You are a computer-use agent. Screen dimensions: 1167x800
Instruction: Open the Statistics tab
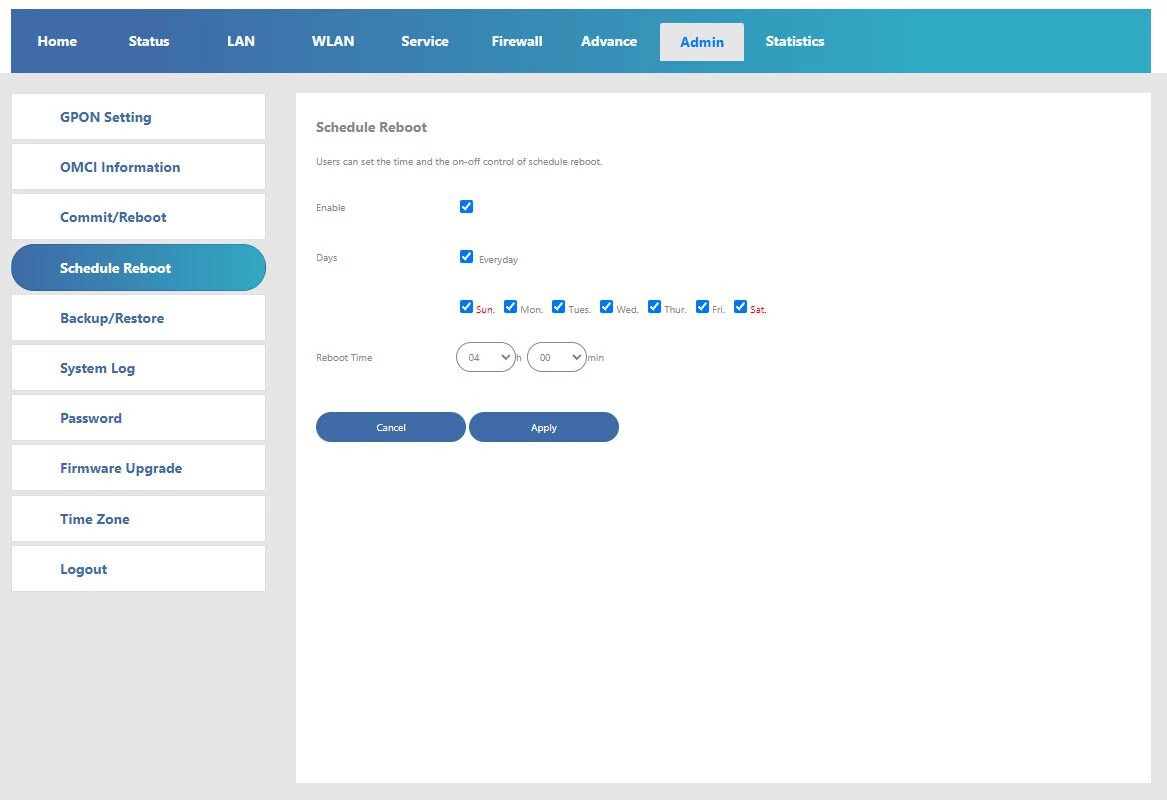[795, 41]
